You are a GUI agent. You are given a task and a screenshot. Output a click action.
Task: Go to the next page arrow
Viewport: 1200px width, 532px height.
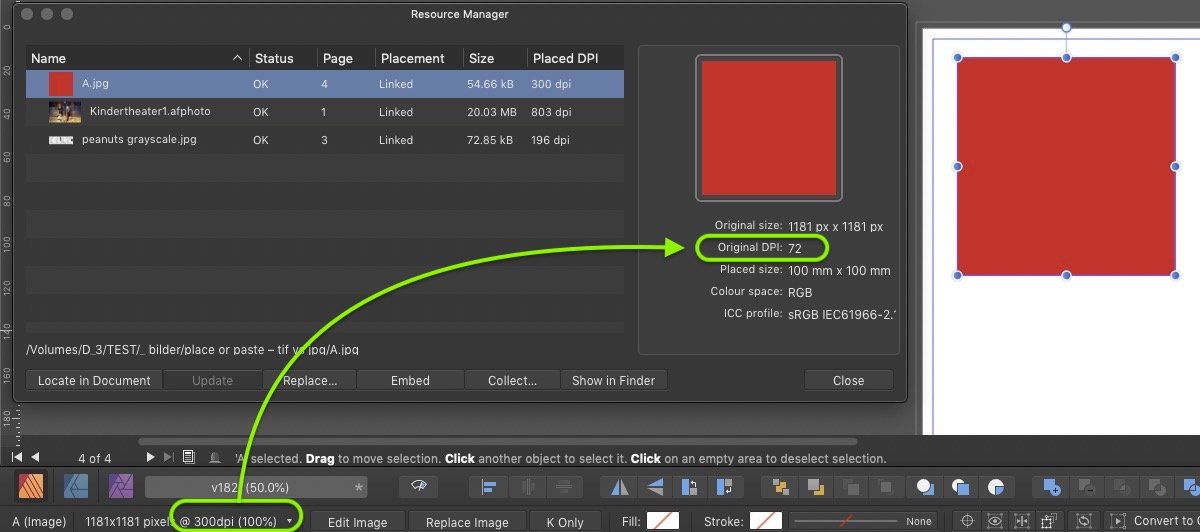151,457
